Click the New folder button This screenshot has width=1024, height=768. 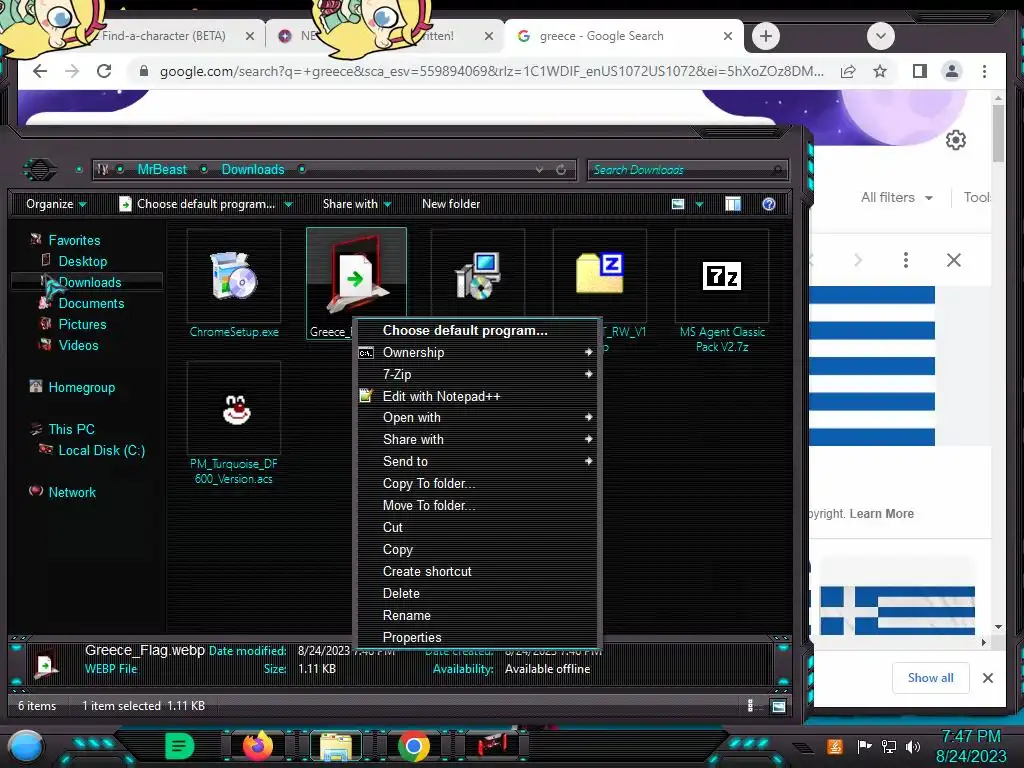(x=451, y=204)
